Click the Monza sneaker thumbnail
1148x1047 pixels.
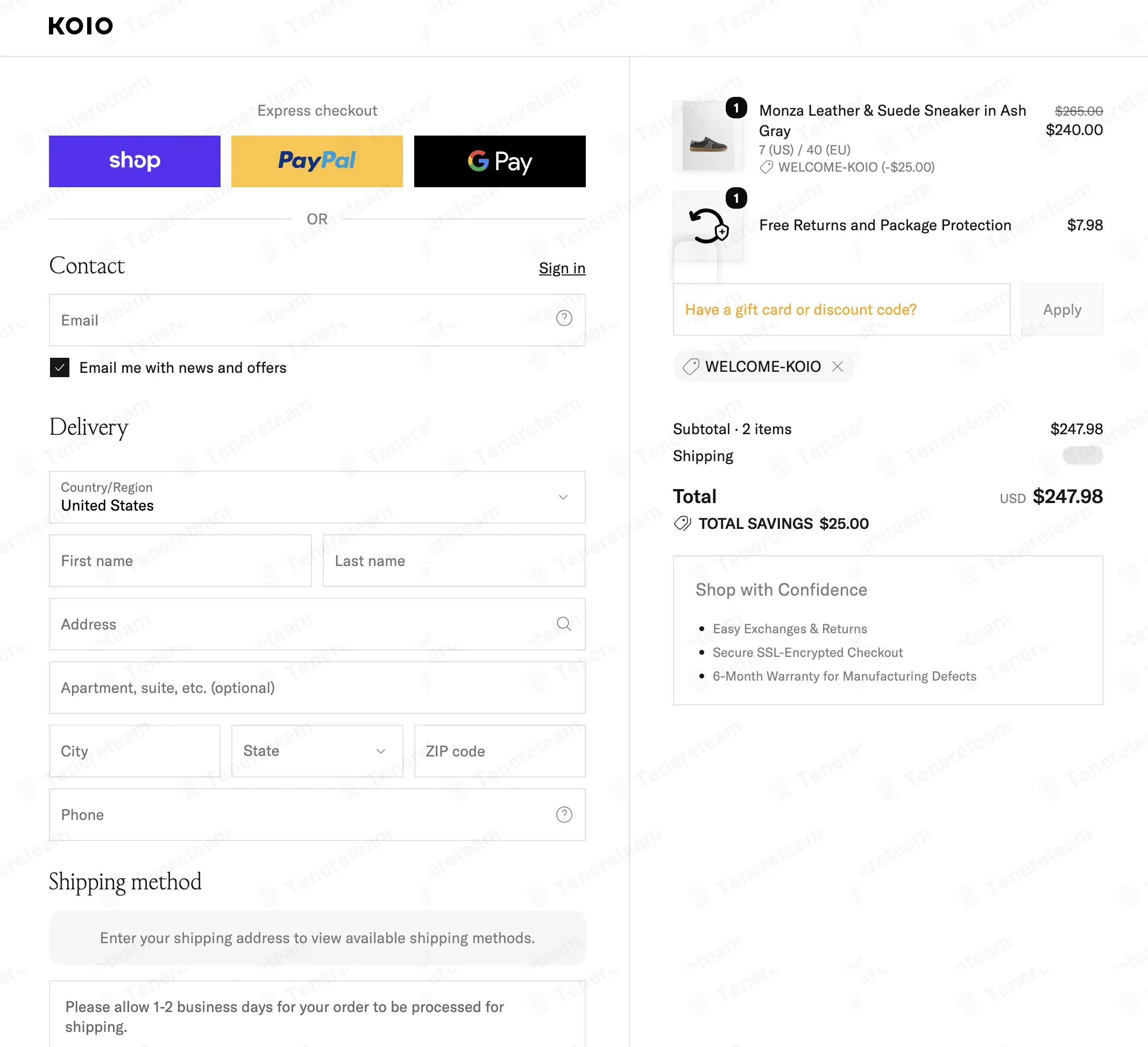[x=708, y=136]
